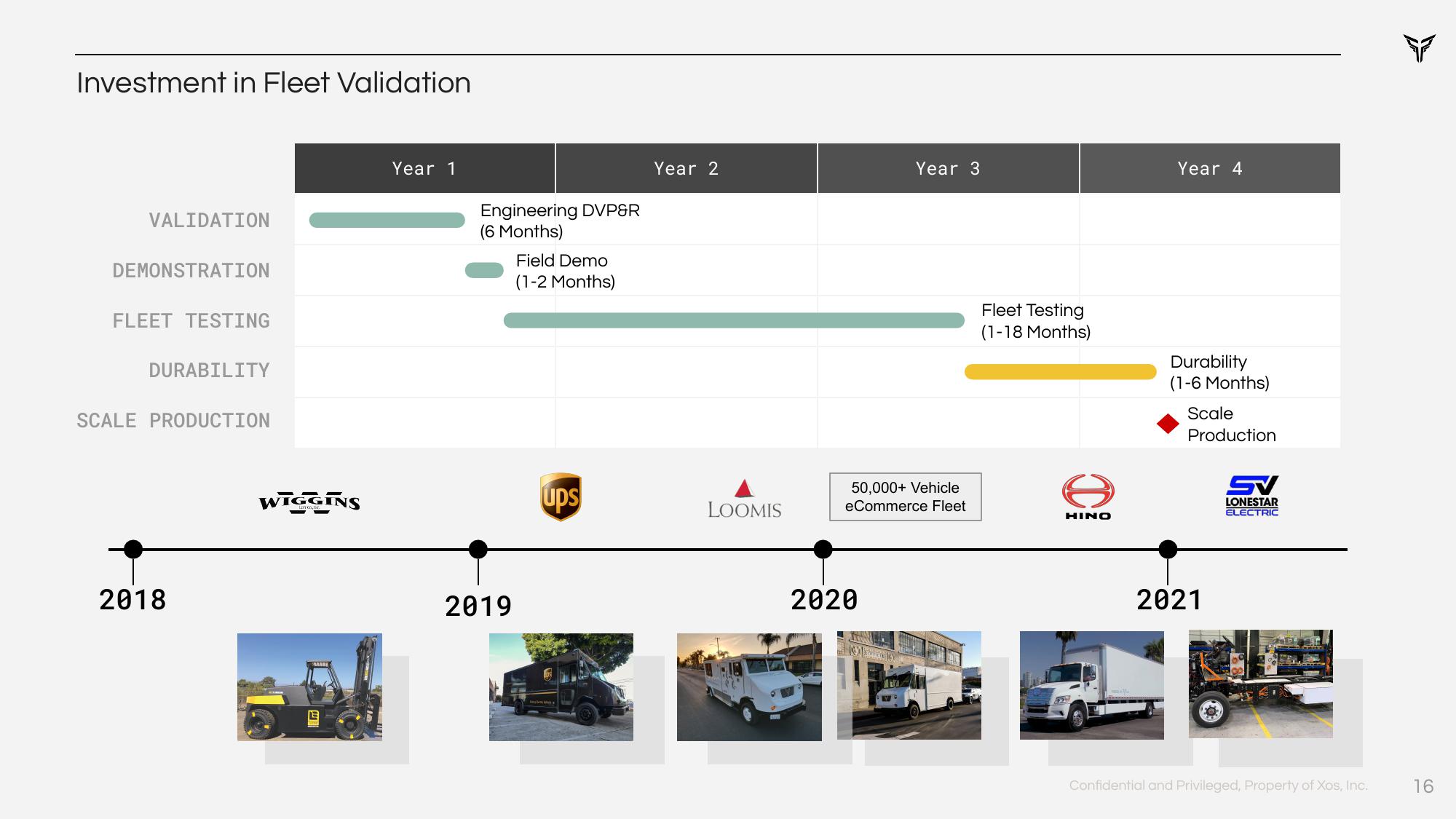Click the VALIDATION row label
This screenshot has height=819, width=1456.
pyautogui.click(x=209, y=220)
